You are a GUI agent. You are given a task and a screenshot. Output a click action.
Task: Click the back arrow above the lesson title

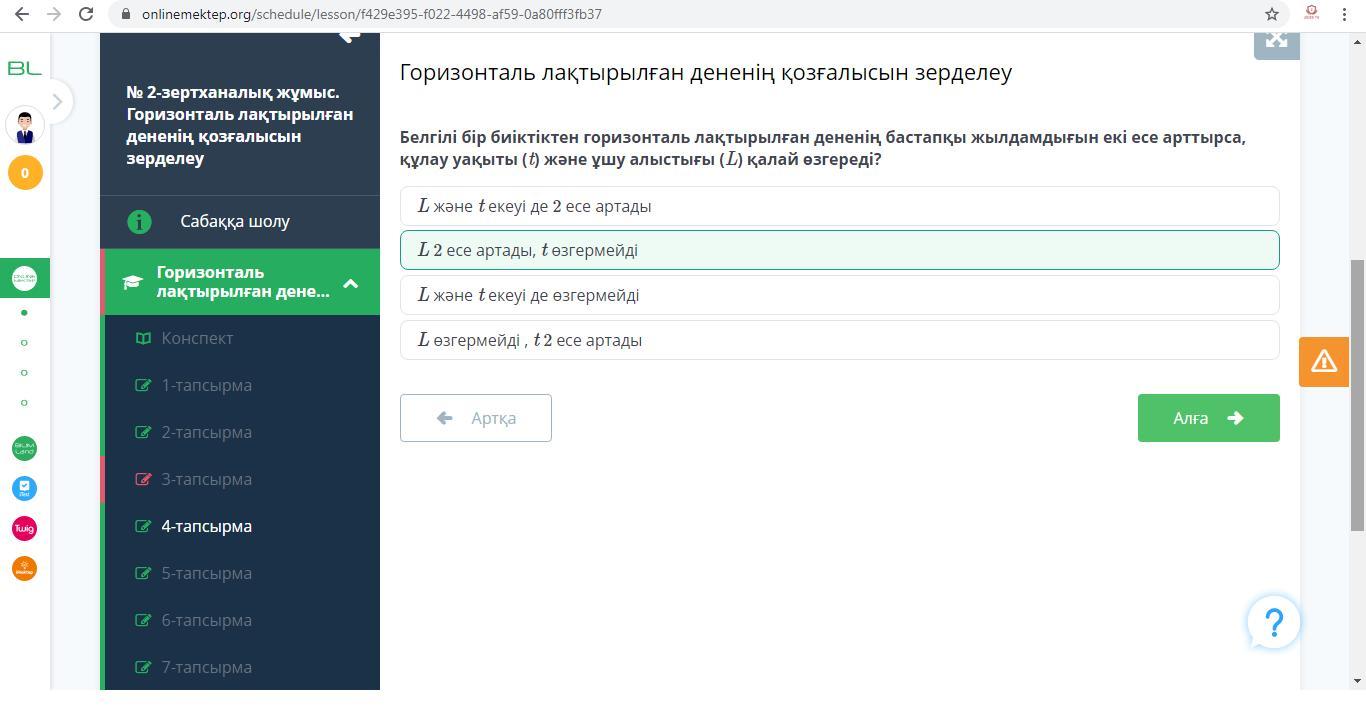click(x=349, y=37)
